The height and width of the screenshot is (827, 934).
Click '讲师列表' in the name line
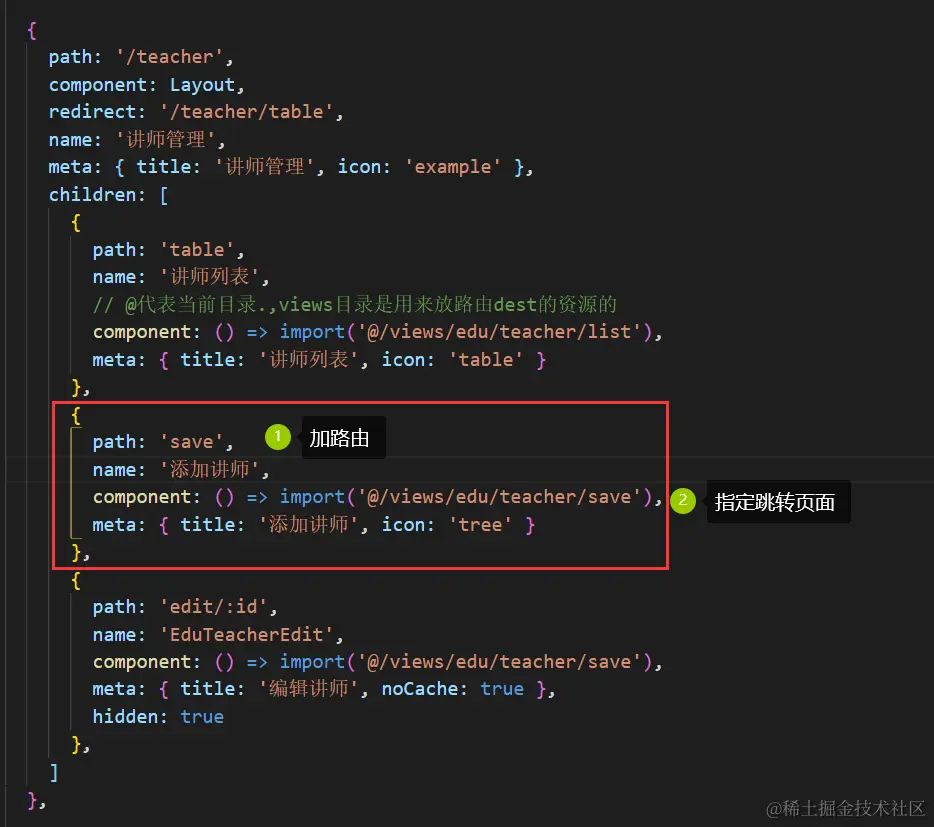point(210,276)
